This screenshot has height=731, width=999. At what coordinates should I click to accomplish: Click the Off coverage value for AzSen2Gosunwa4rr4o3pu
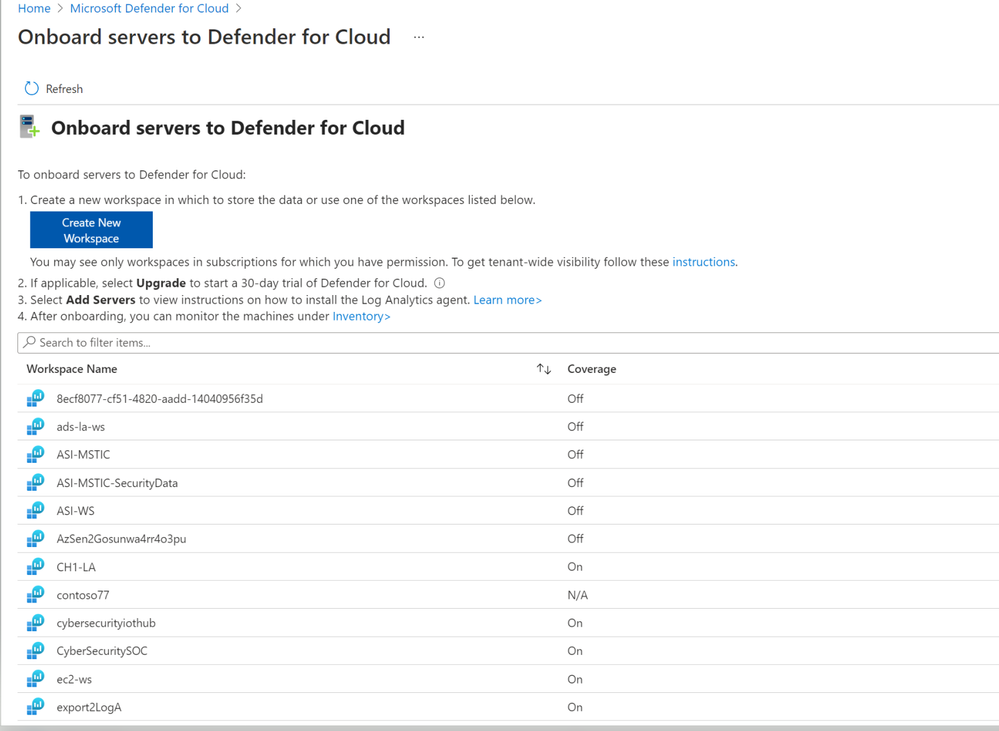point(575,539)
